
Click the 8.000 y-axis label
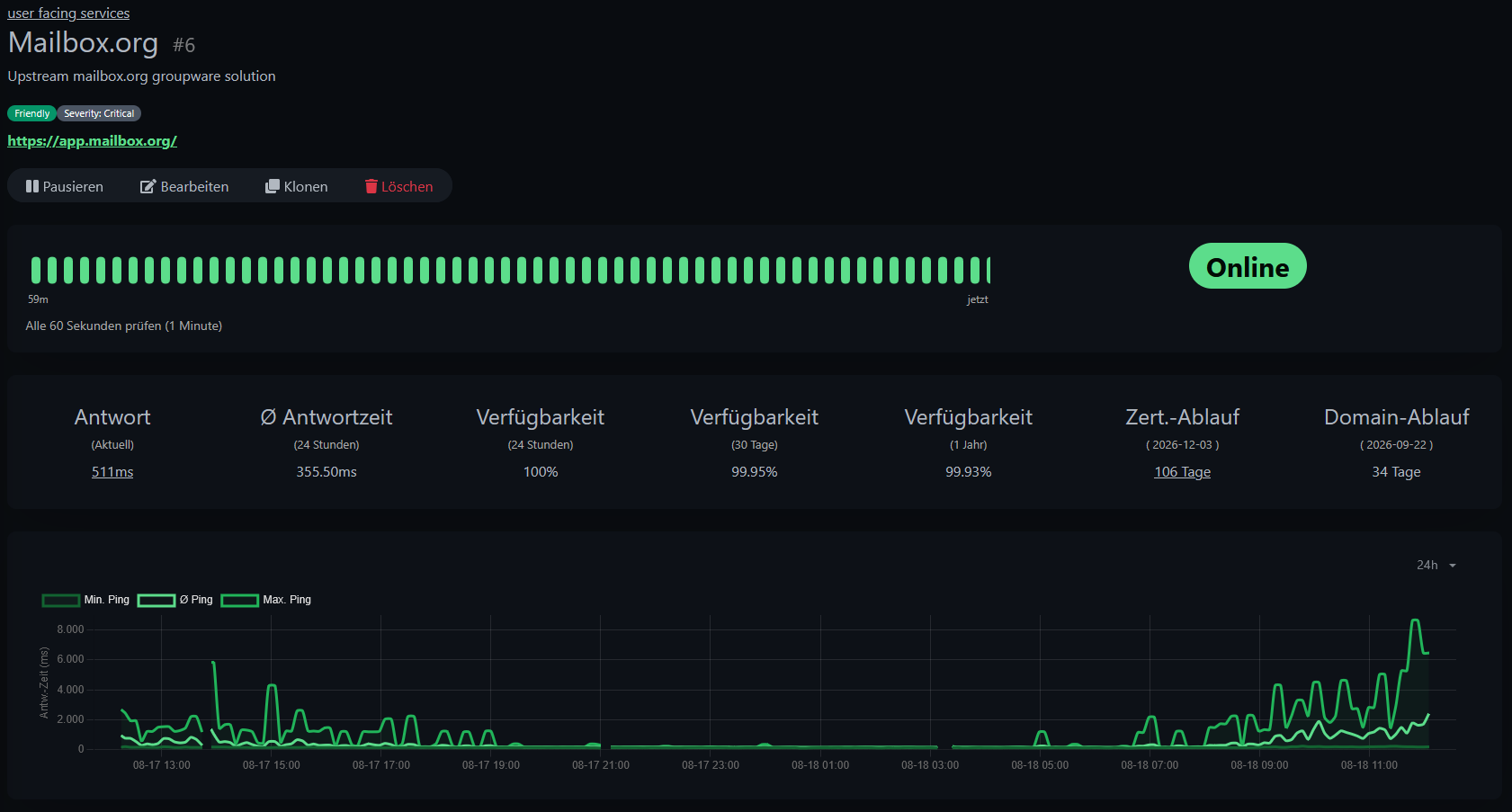click(70, 629)
